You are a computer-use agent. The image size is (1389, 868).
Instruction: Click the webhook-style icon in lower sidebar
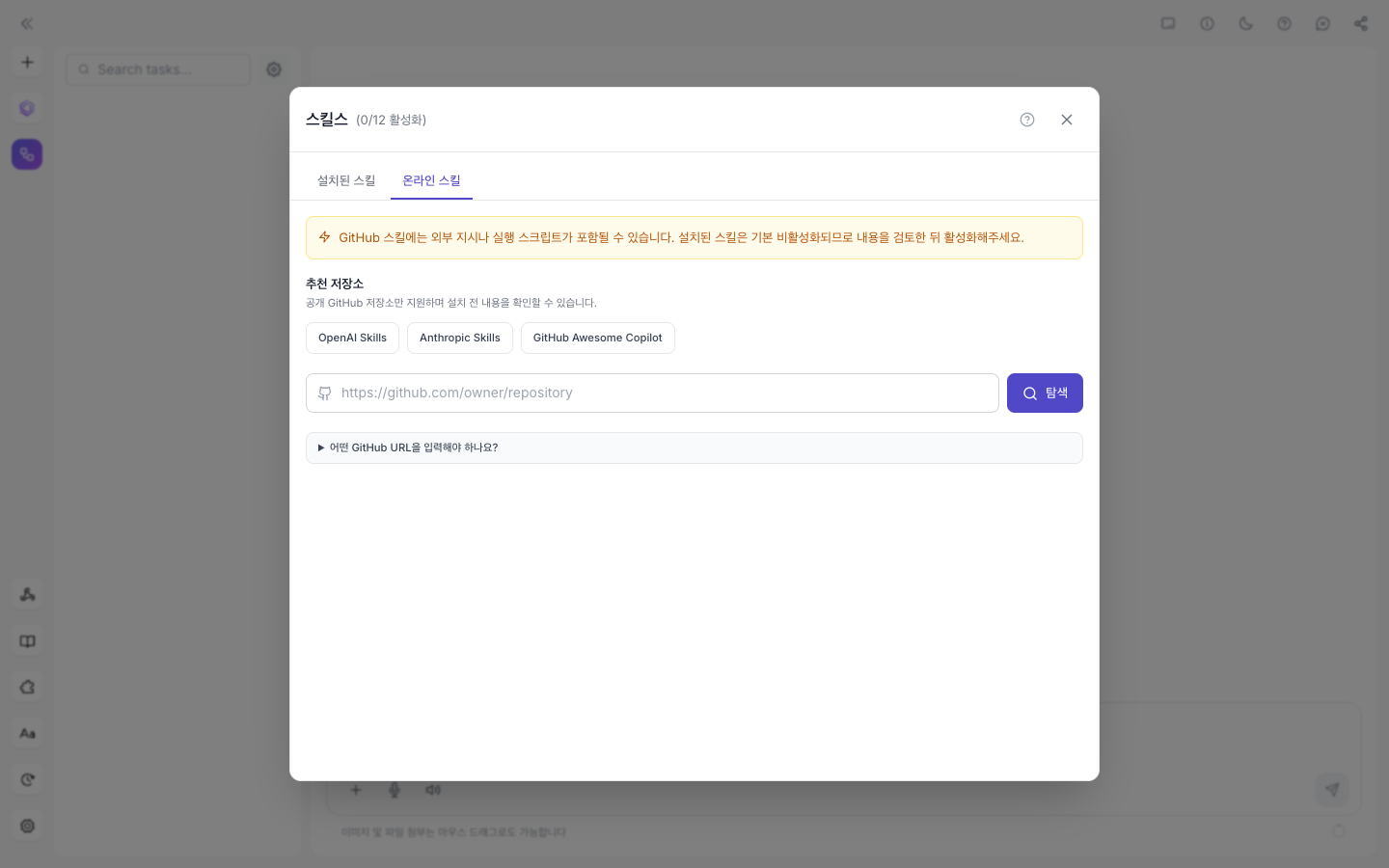(x=27, y=594)
